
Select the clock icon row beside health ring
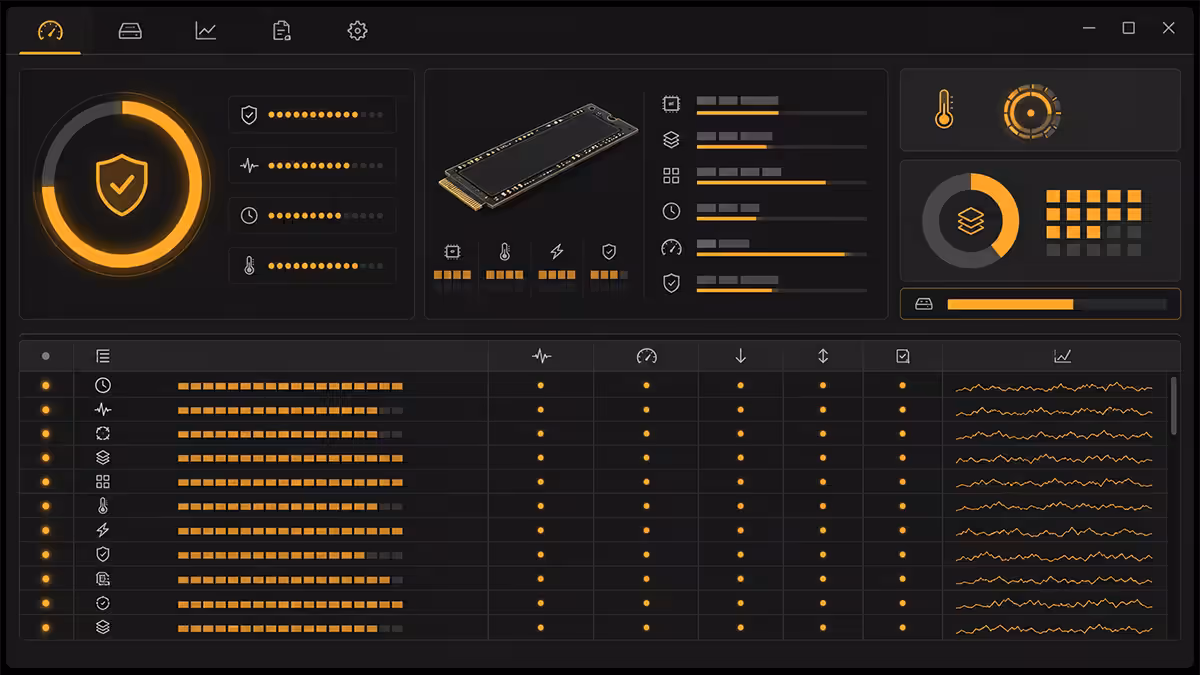(312, 215)
